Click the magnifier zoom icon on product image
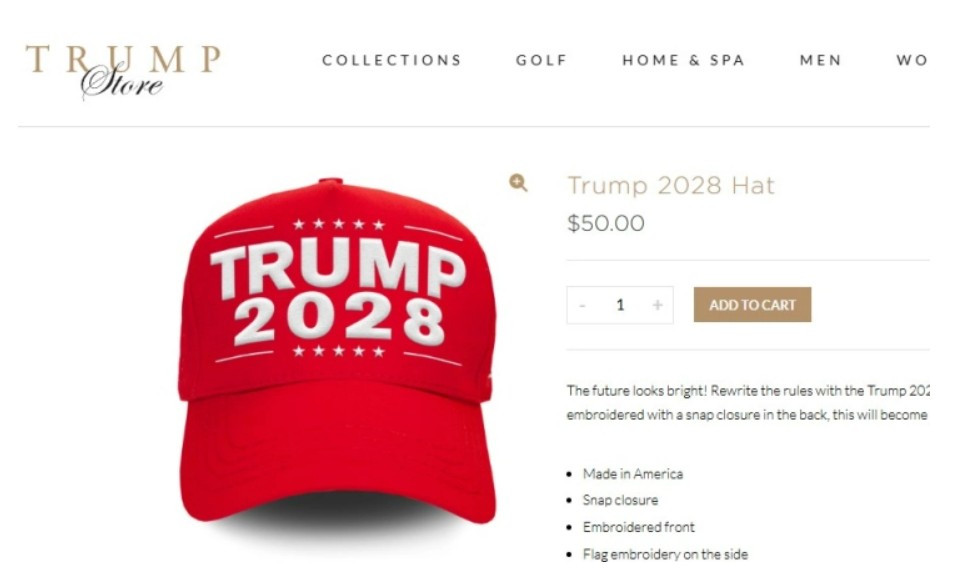This screenshot has height=579, width=963. 518,183
